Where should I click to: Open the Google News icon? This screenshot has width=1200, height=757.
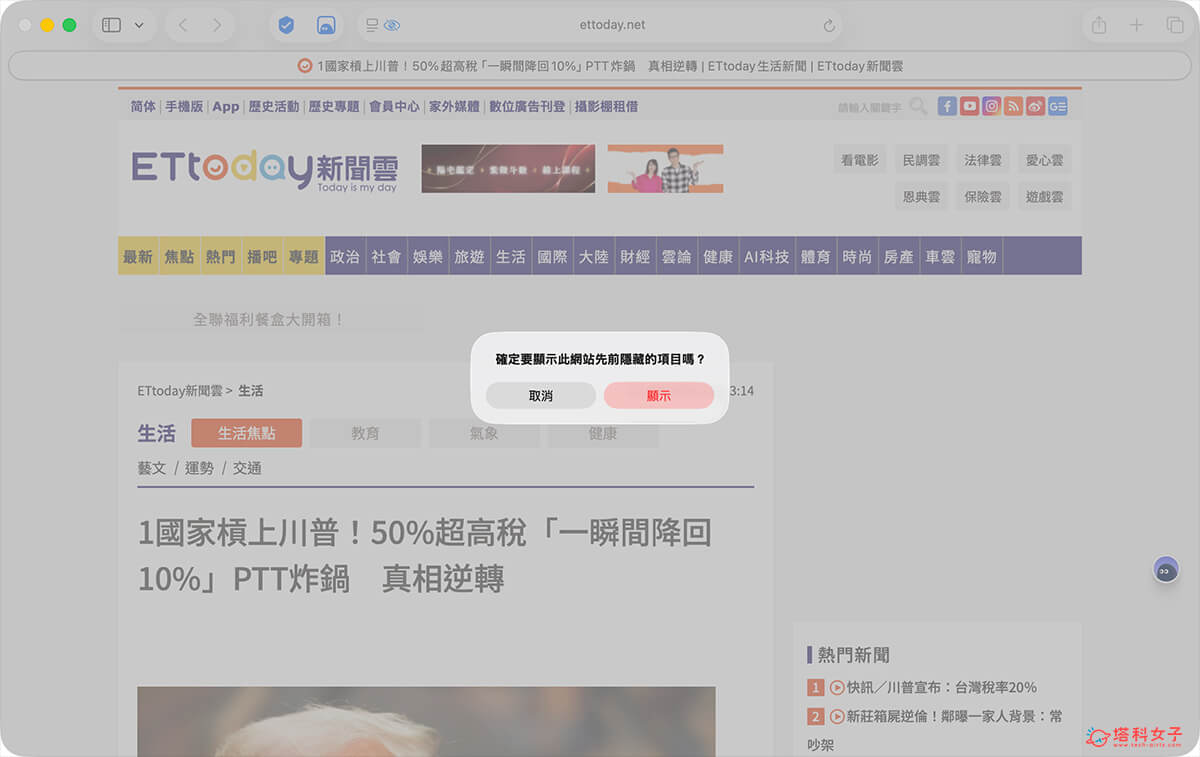click(1058, 106)
